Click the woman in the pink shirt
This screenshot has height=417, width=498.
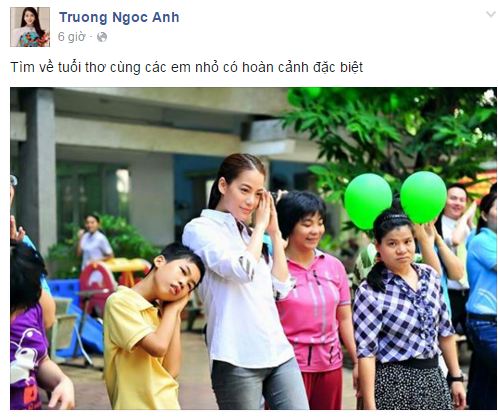[313, 300]
